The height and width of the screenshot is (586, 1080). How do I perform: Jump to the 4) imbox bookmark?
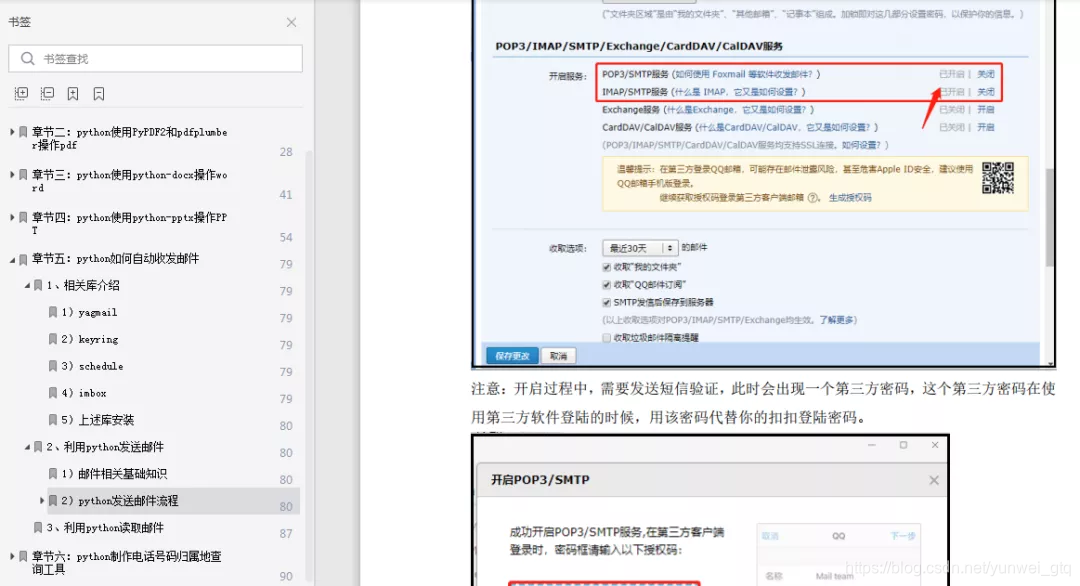tap(84, 393)
